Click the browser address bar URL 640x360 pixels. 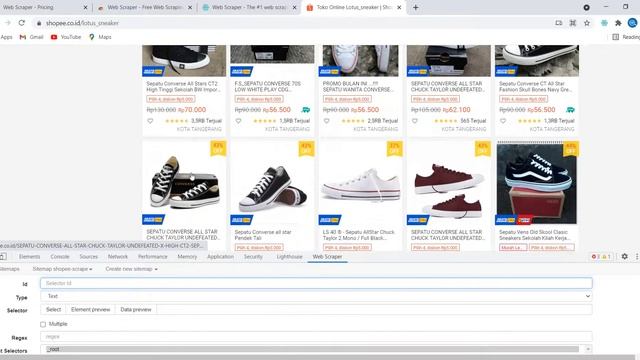[x=82, y=23]
